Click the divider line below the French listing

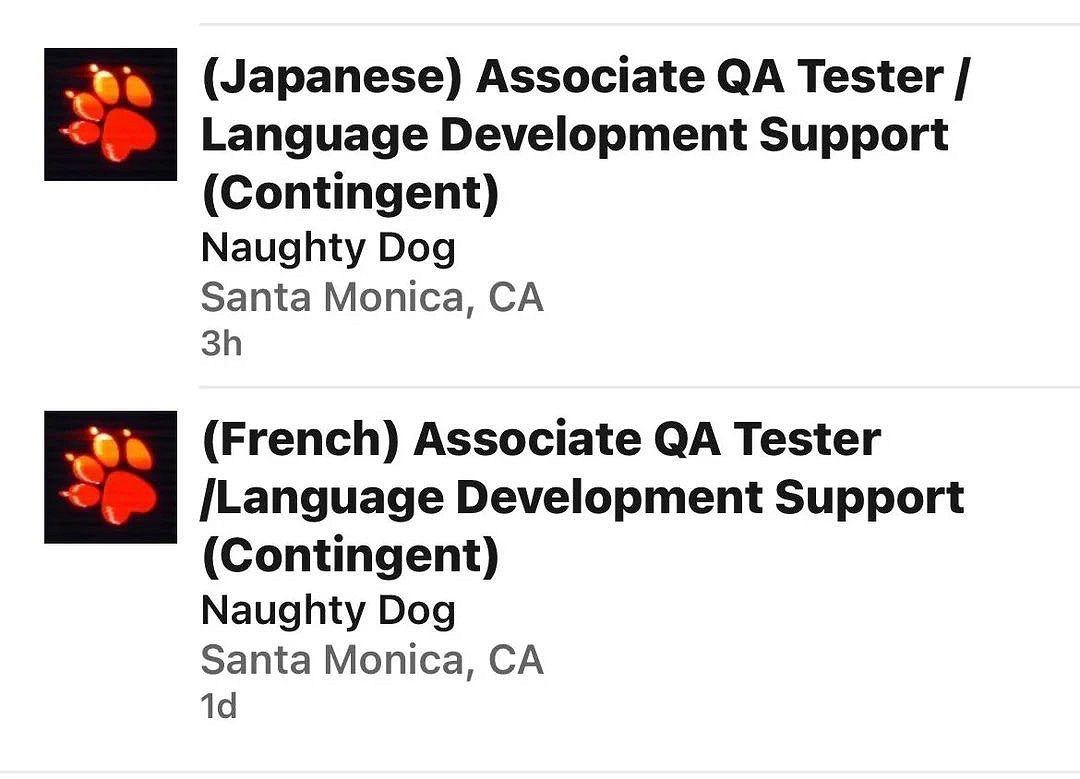pyautogui.click(x=640, y=771)
